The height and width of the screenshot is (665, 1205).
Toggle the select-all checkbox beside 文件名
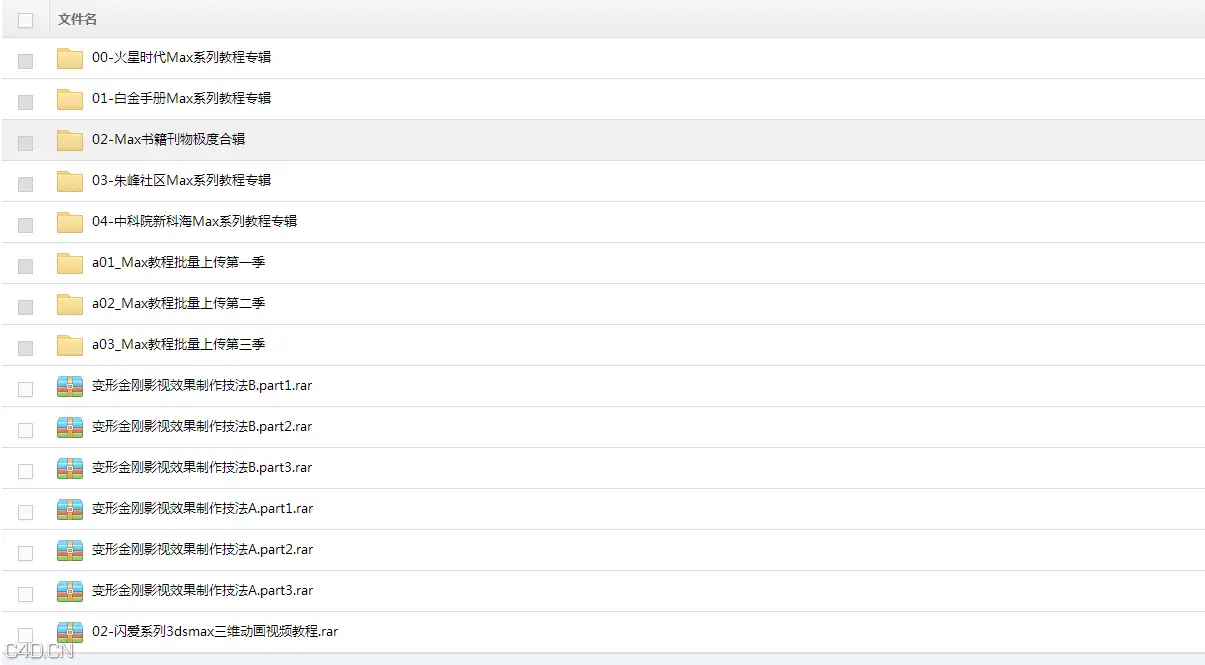point(25,20)
